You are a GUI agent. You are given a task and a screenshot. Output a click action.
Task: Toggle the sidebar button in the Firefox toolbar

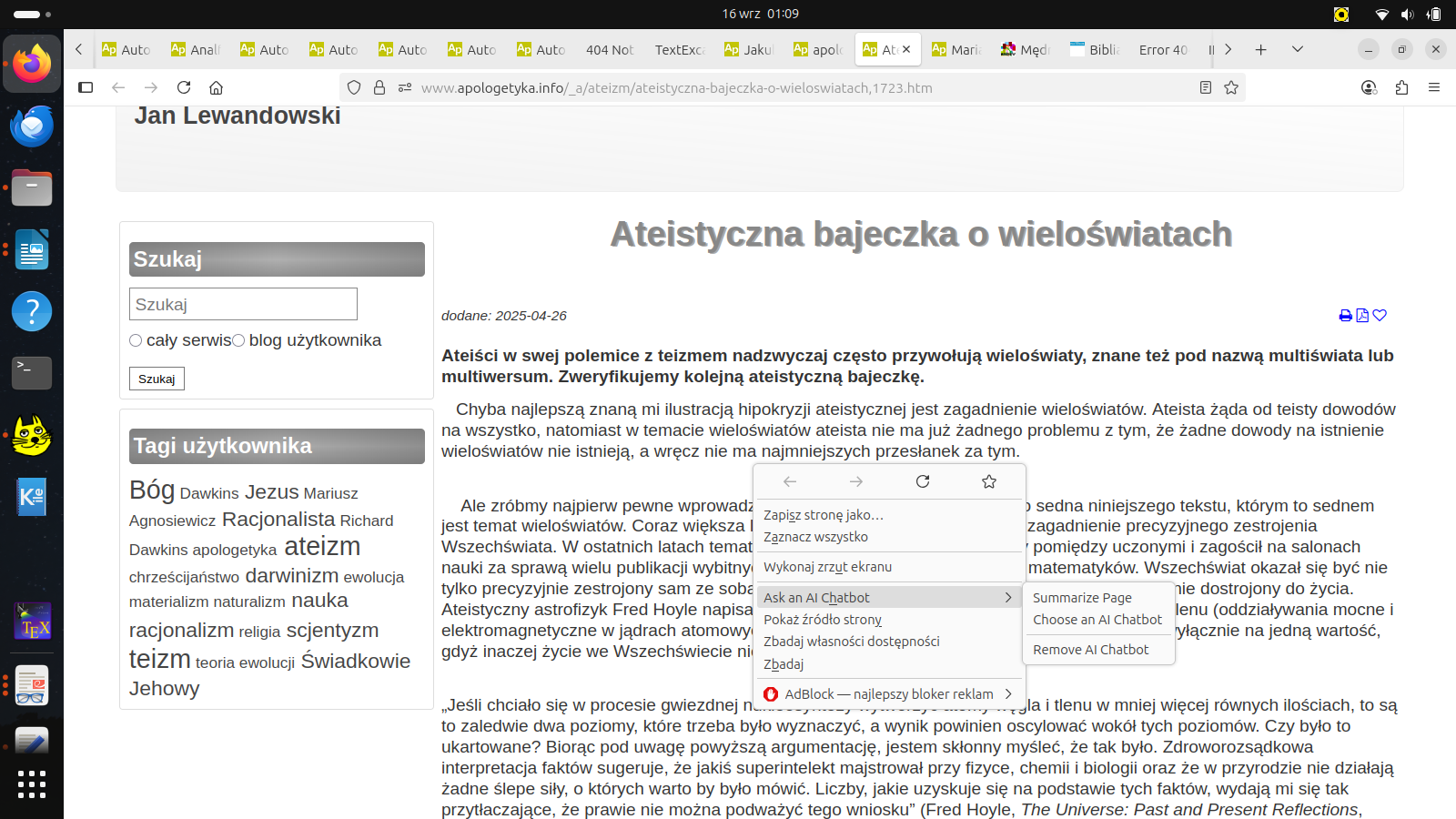(x=86, y=88)
